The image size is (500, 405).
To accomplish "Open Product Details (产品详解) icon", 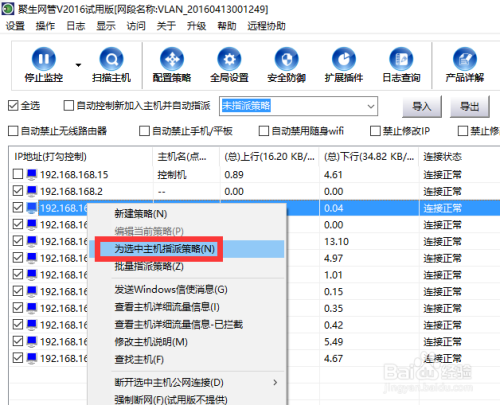I will [x=465, y=59].
